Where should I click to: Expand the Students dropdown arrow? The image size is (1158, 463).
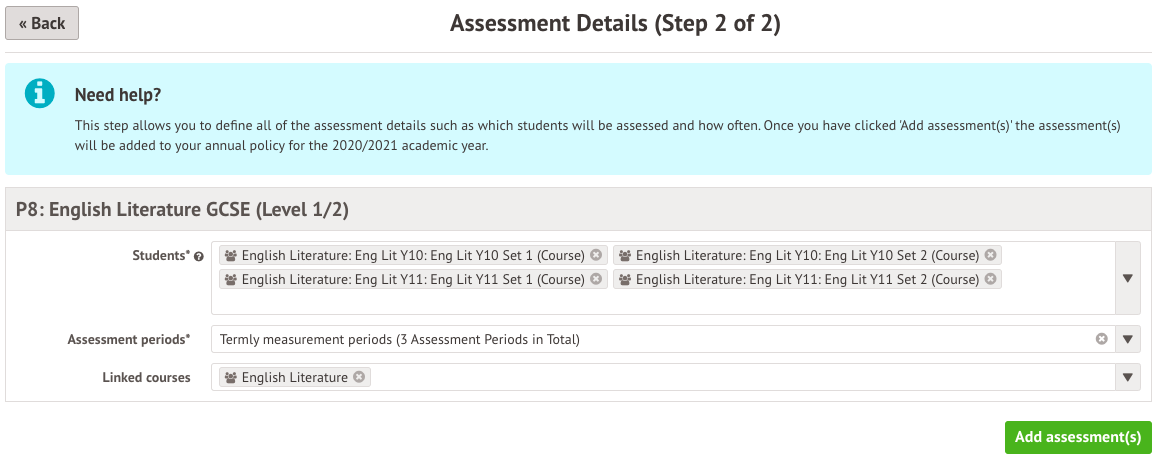click(x=1128, y=279)
